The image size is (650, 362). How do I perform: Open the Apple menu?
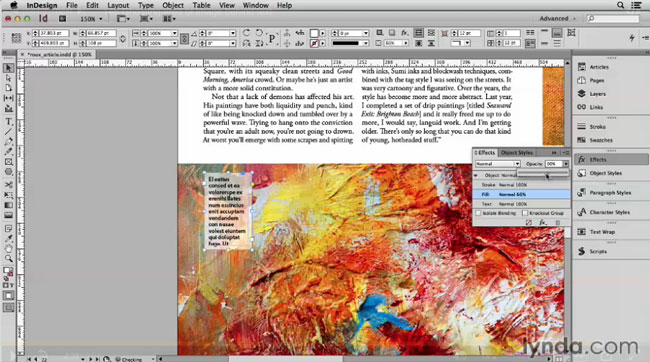click(14, 5)
